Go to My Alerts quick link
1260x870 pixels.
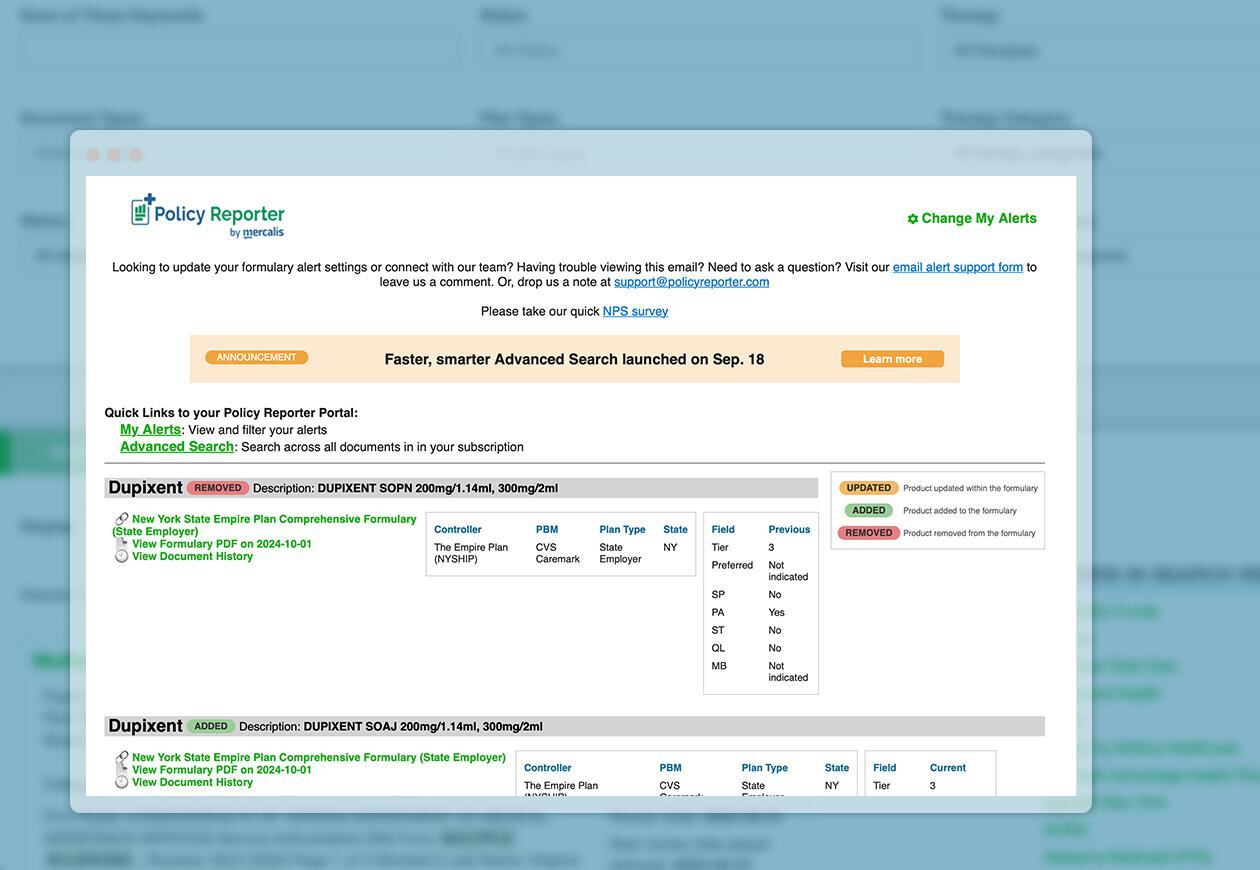pyautogui.click(x=150, y=430)
